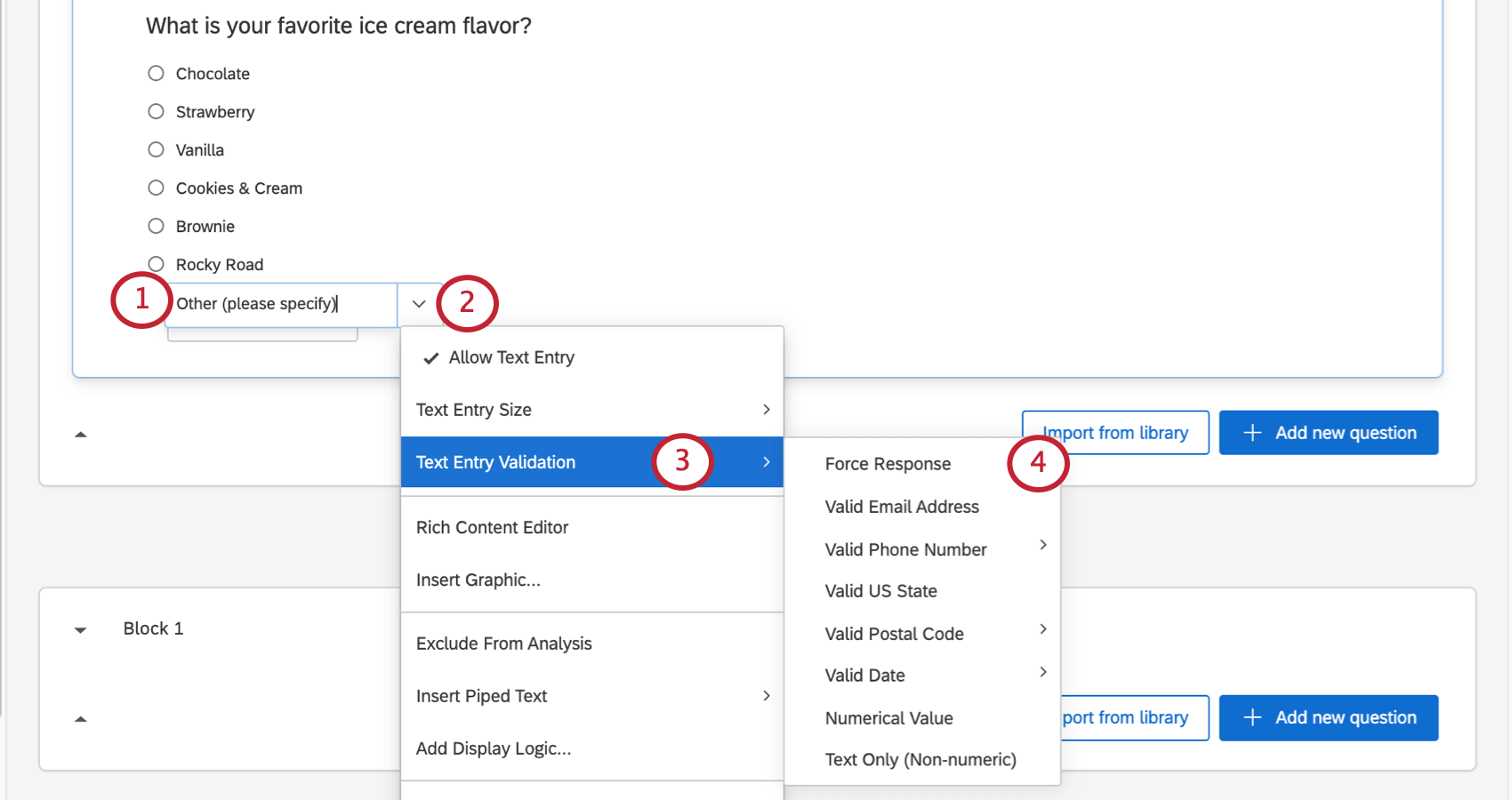Select Insert Graphic from the menu
1512x800 pixels.
pyautogui.click(x=479, y=580)
